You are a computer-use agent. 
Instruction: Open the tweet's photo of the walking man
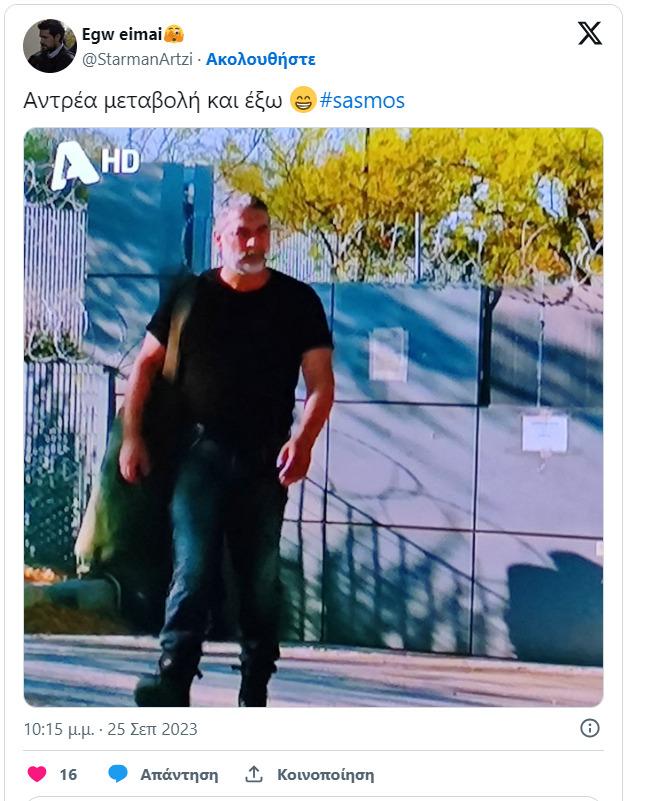(x=314, y=417)
